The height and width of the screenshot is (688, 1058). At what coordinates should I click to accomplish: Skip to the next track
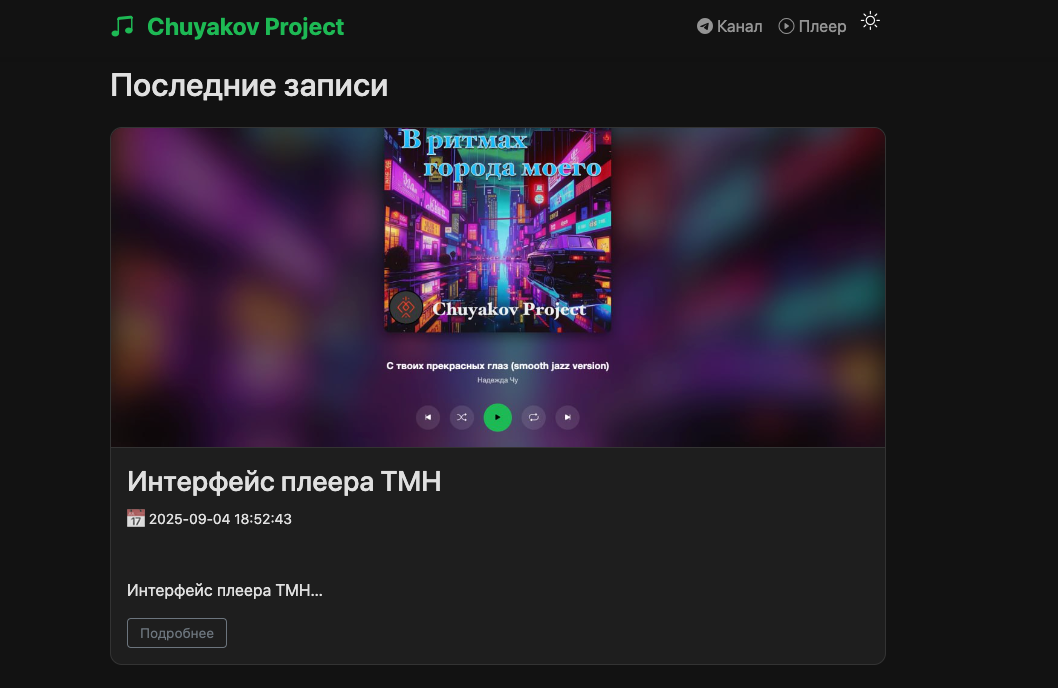pos(567,418)
